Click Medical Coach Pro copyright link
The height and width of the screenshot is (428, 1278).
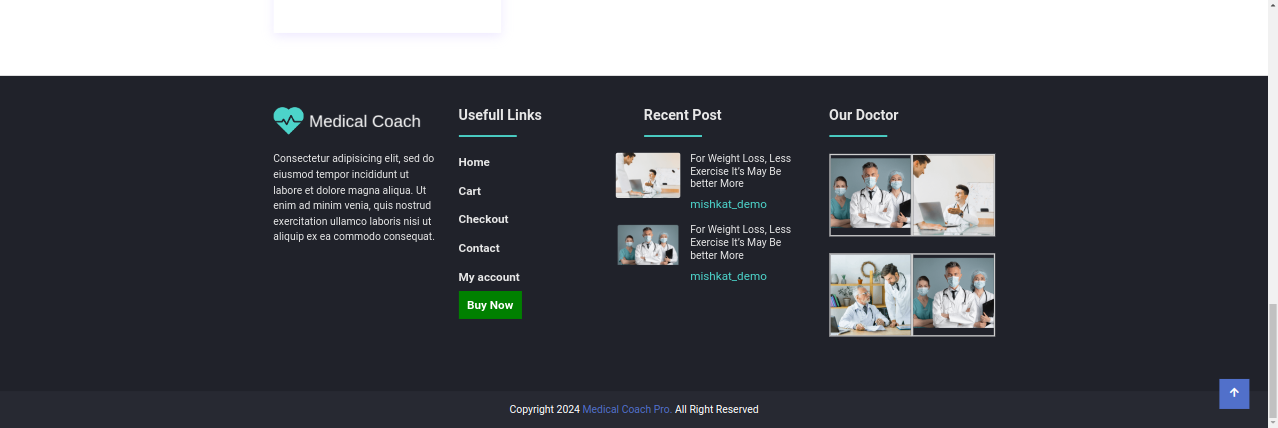(627, 410)
